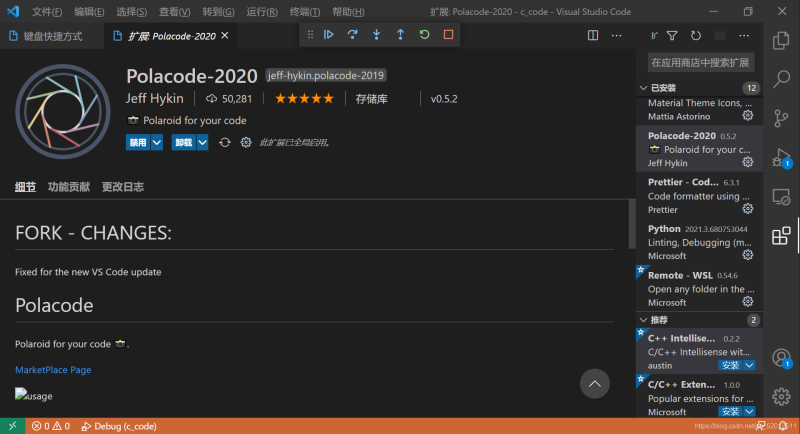Open Remote Explorer view
This screenshot has height=434, width=800.
tap(781, 197)
